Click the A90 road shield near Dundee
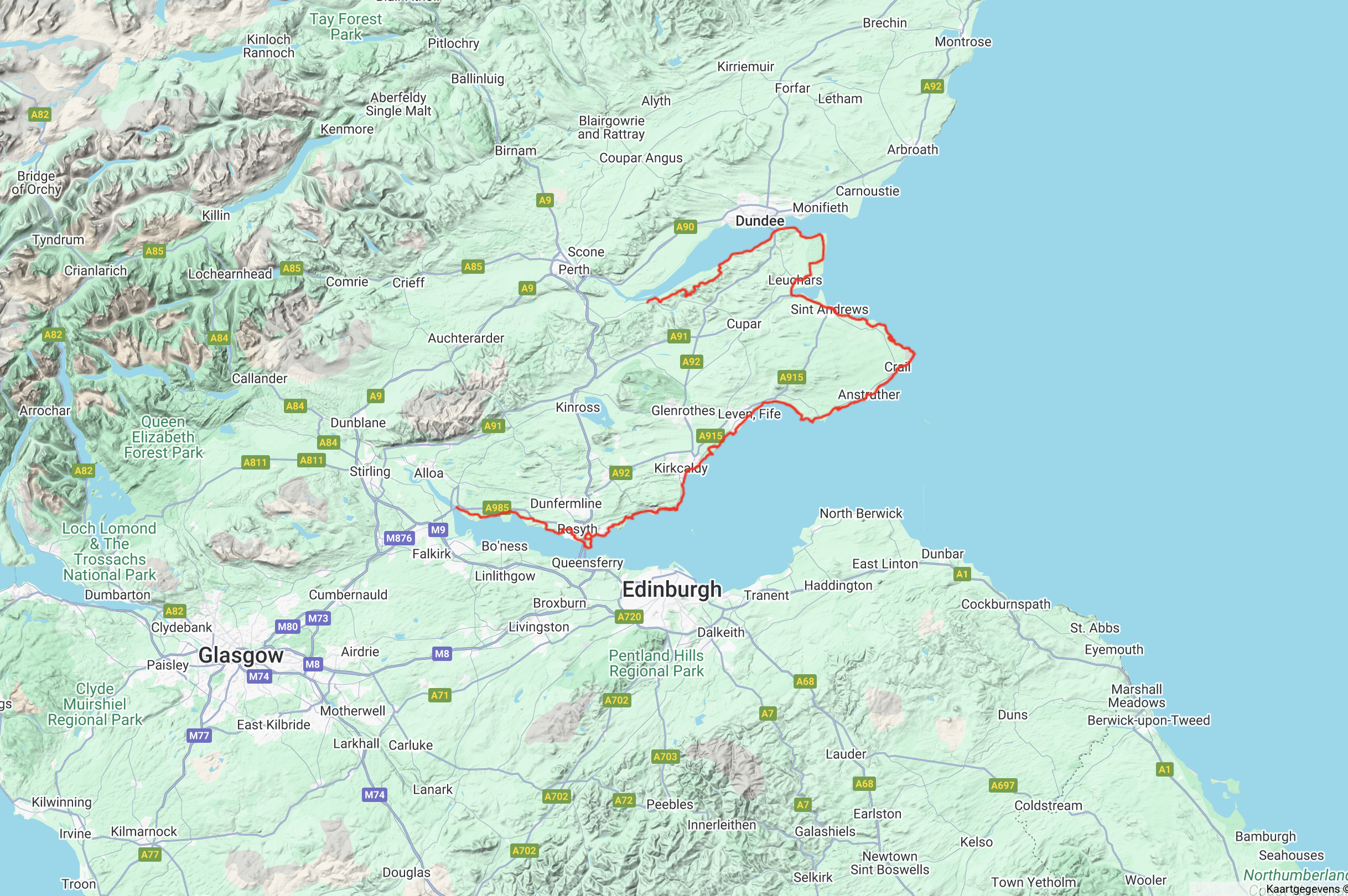This screenshot has width=1348, height=896. [685, 227]
